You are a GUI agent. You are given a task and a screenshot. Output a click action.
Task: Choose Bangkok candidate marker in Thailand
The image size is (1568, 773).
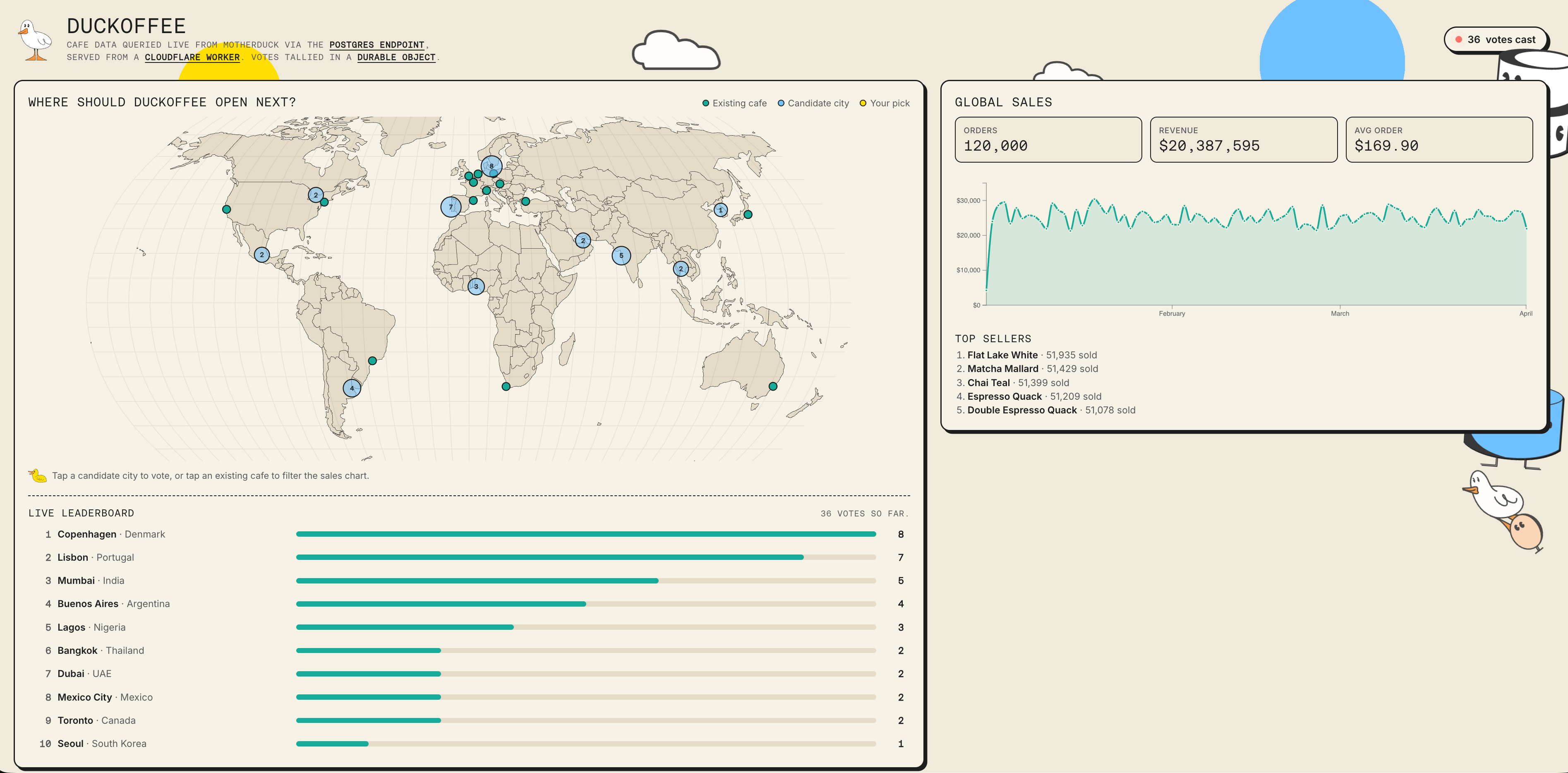coord(681,269)
